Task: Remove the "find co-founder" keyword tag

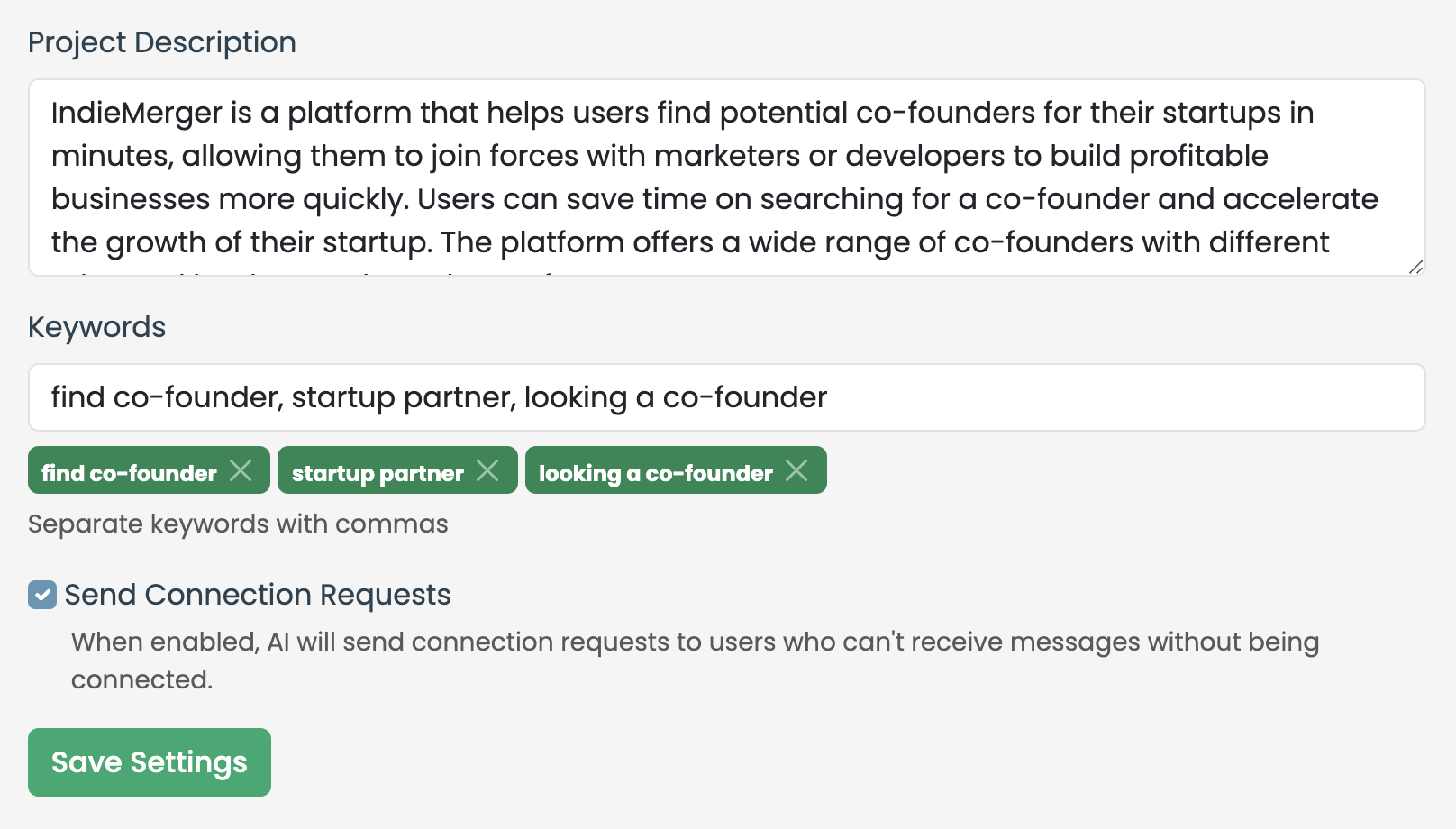Action: [x=241, y=470]
